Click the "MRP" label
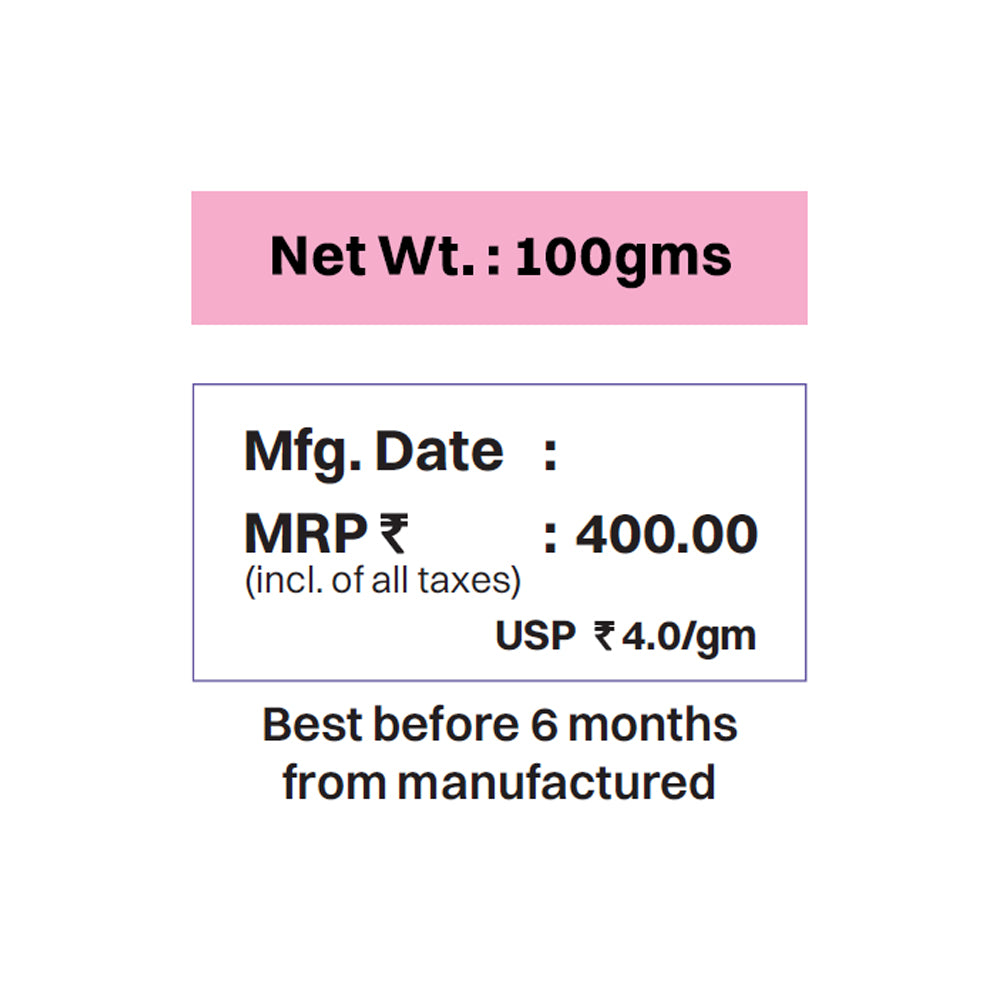Viewport: 1000px width, 1000px height. point(306,534)
